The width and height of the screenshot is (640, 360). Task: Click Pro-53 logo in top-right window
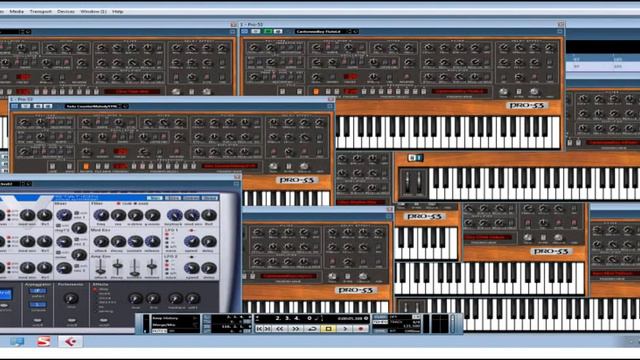527,105
